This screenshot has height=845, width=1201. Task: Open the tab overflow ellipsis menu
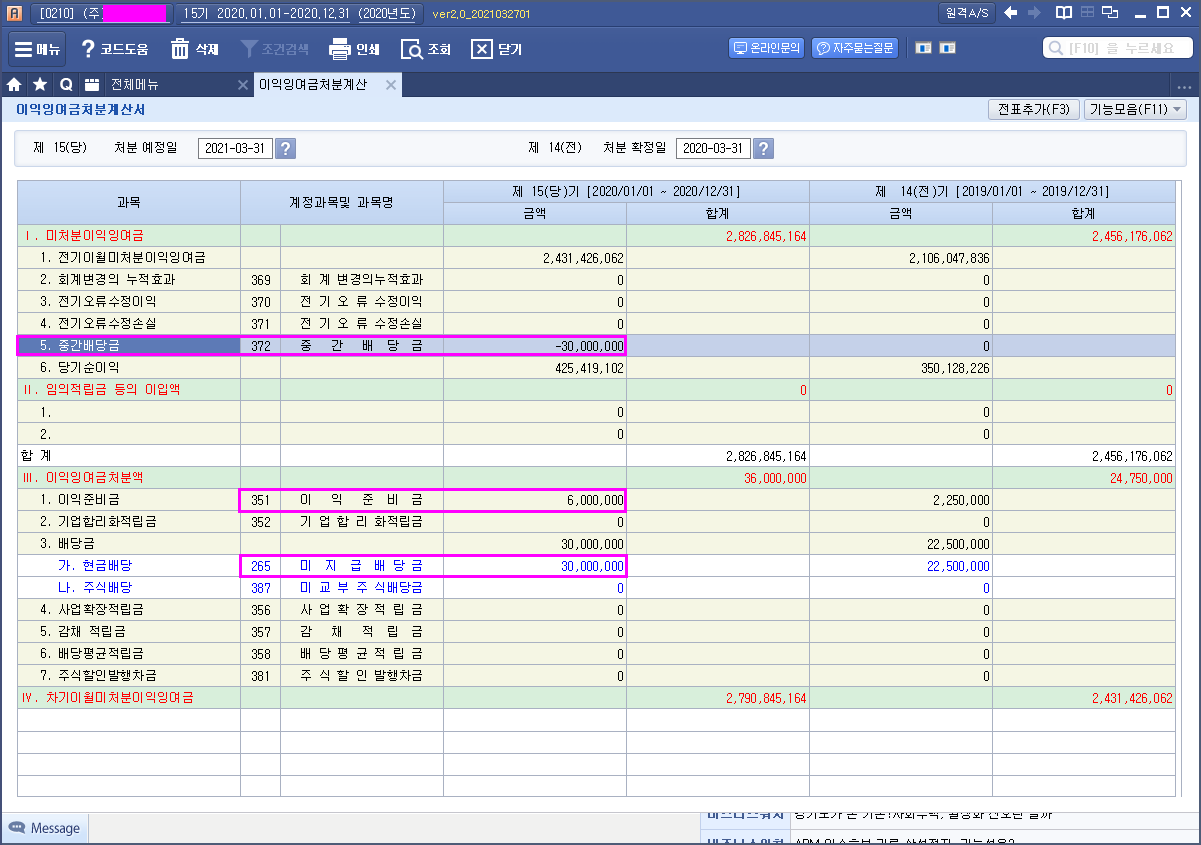tap(1186, 86)
